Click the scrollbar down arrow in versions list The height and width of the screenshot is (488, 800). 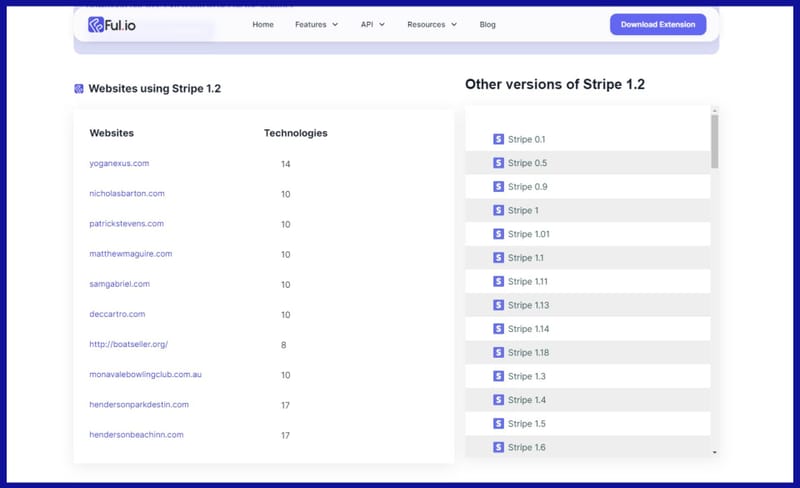[x=714, y=452]
